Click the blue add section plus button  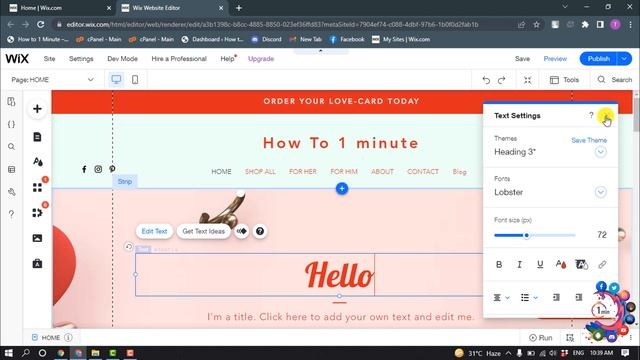(x=342, y=189)
